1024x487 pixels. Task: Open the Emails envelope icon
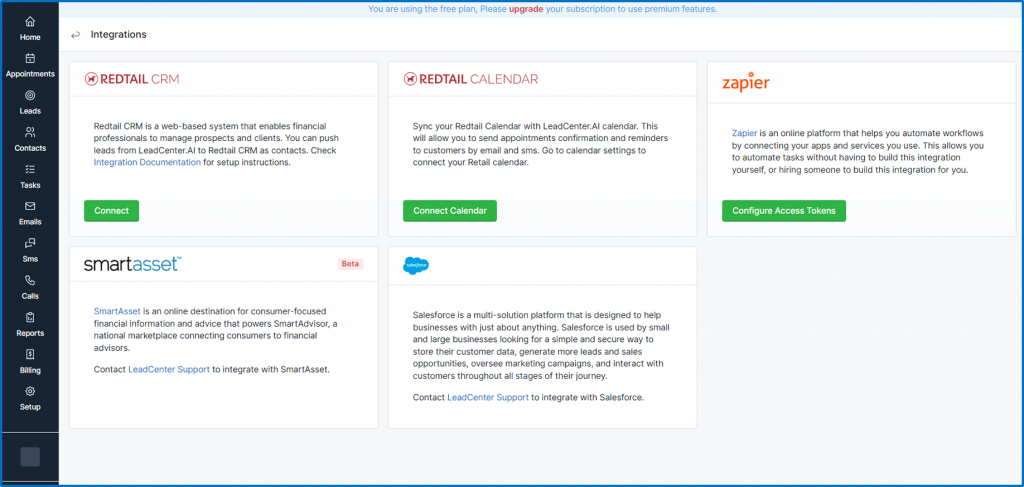pos(30,206)
